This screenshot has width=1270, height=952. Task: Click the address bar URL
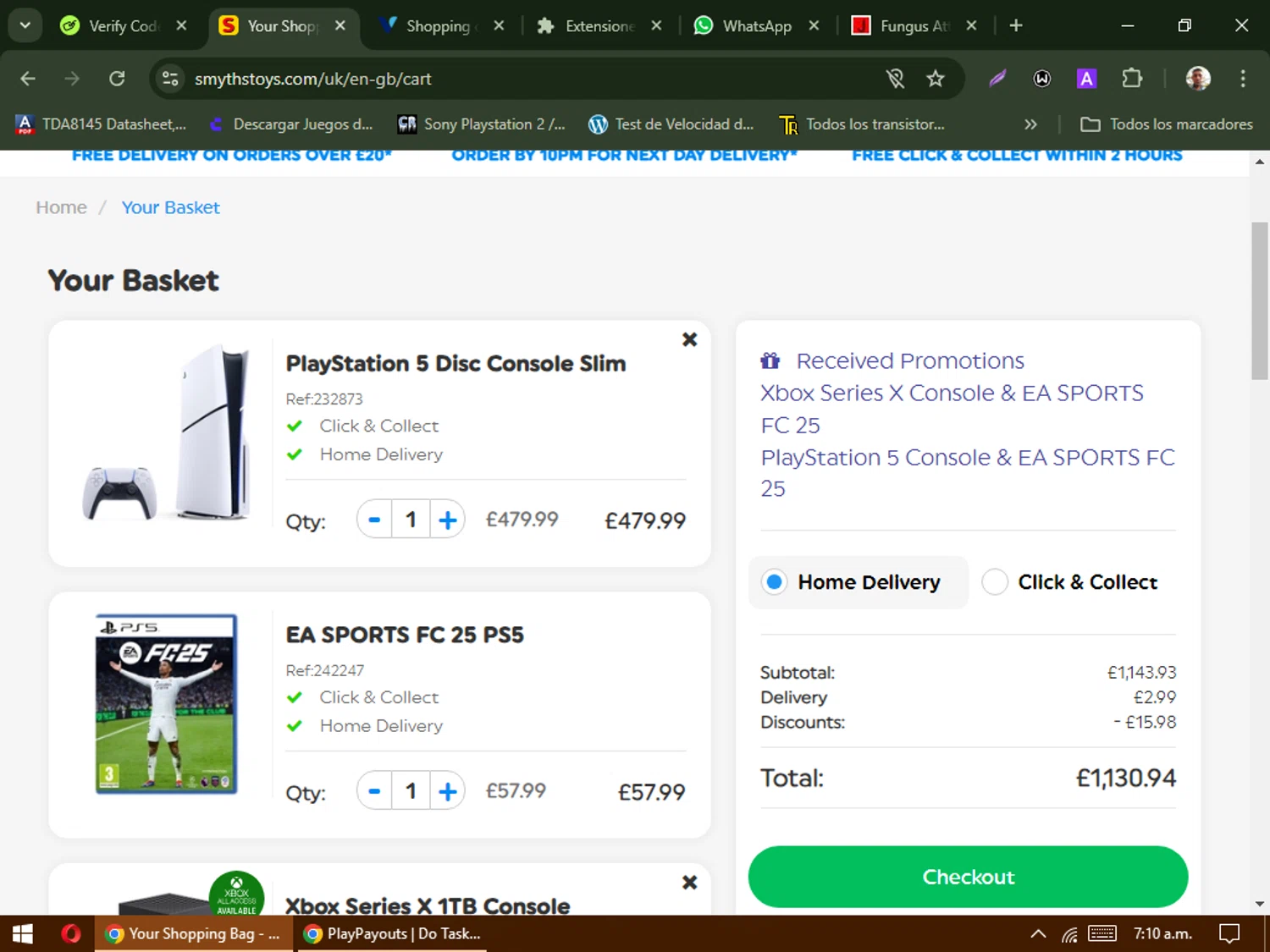tap(312, 79)
